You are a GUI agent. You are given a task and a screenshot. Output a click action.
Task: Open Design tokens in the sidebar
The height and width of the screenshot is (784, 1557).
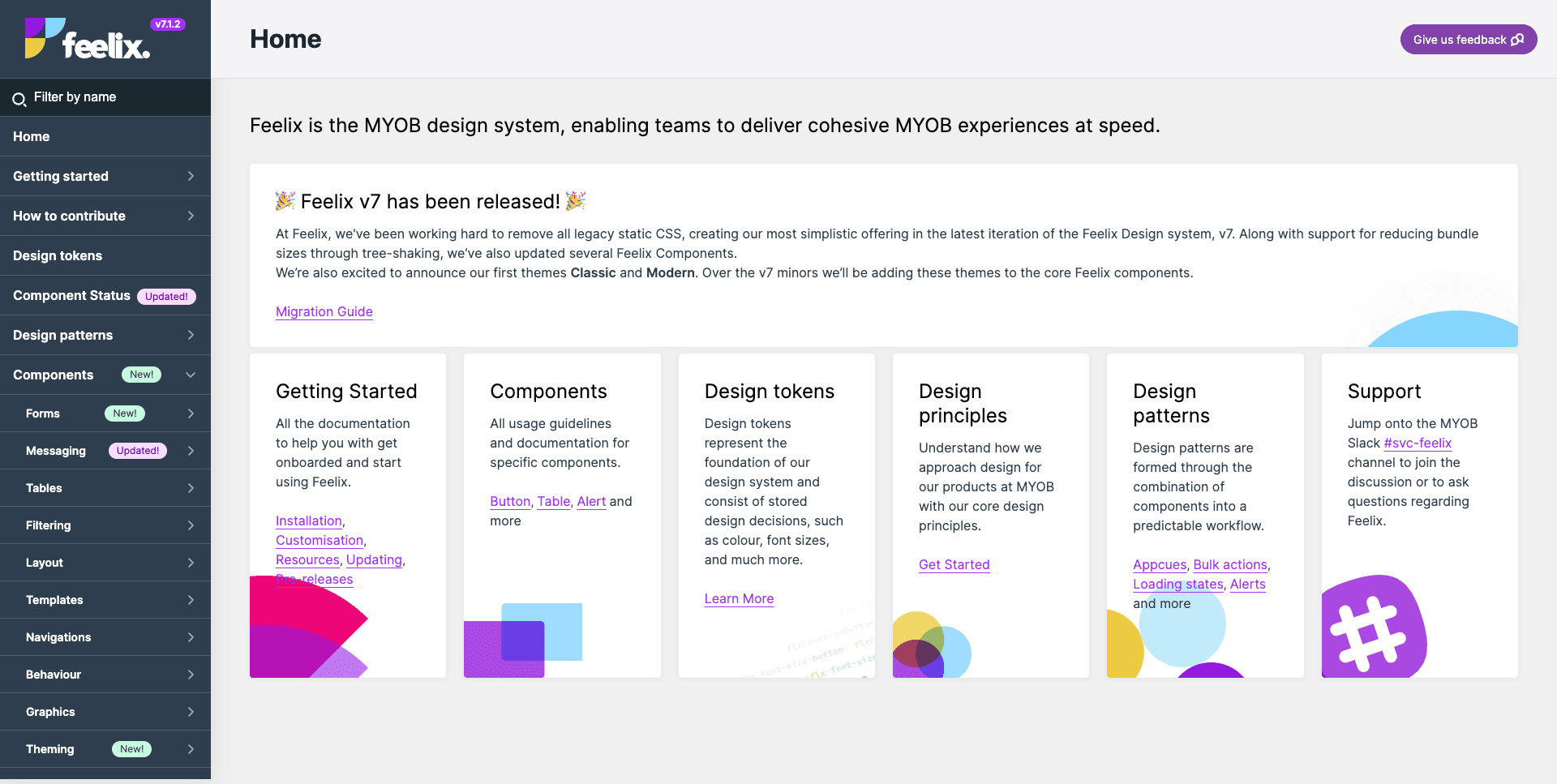105,255
